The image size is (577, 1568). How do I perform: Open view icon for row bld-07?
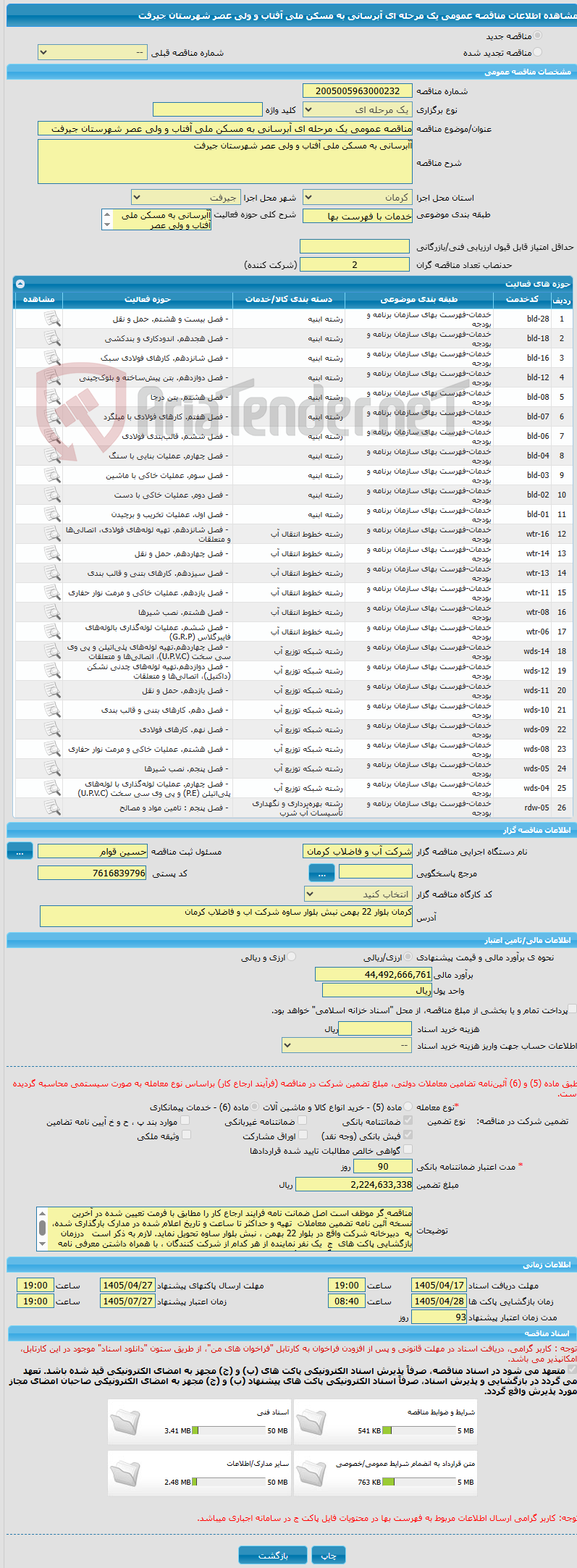(52, 416)
